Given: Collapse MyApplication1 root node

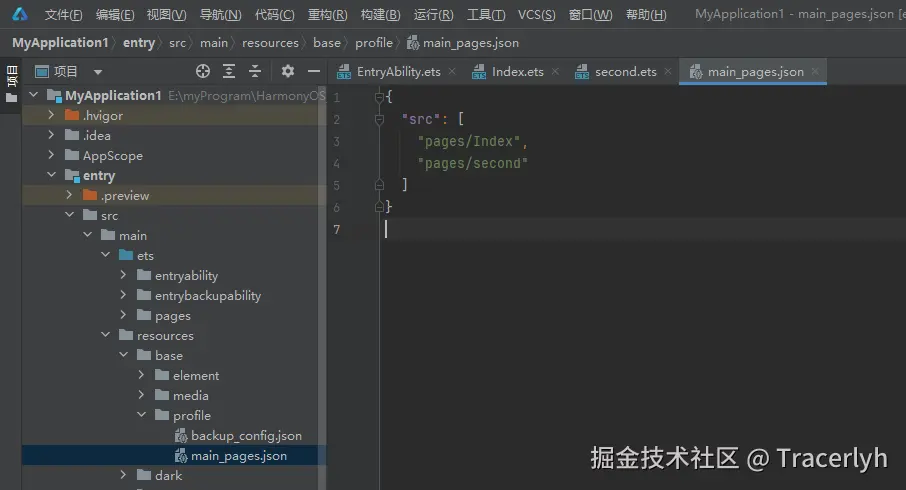Looking at the screenshot, I should tap(34, 95).
